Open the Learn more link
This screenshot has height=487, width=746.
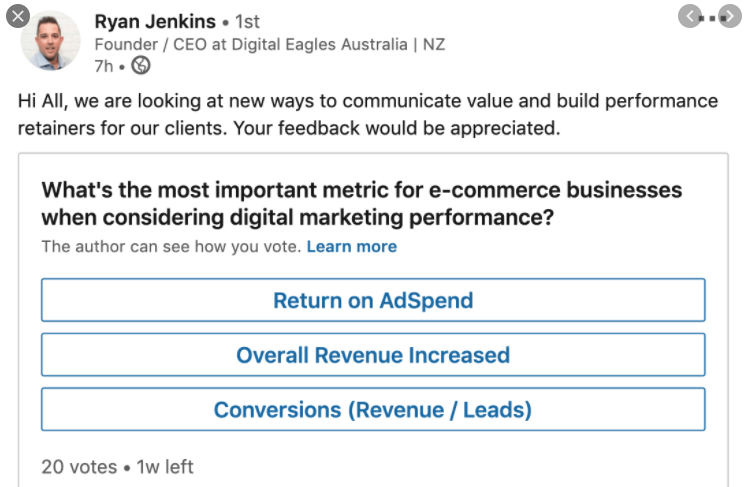point(352,246)
